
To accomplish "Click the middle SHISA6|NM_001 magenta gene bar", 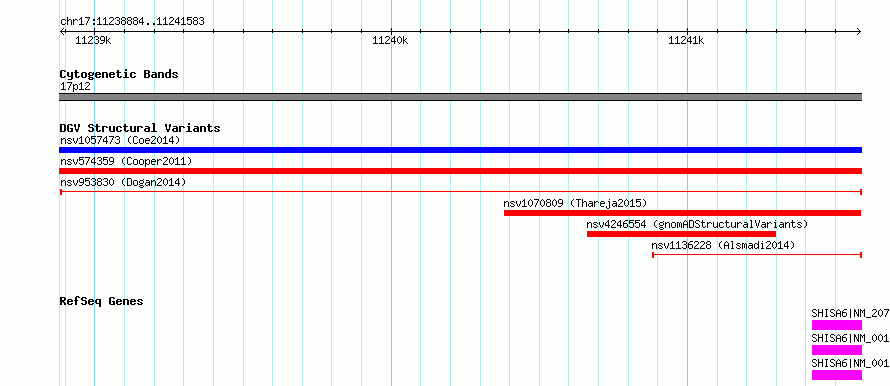I will pos(837,350).
